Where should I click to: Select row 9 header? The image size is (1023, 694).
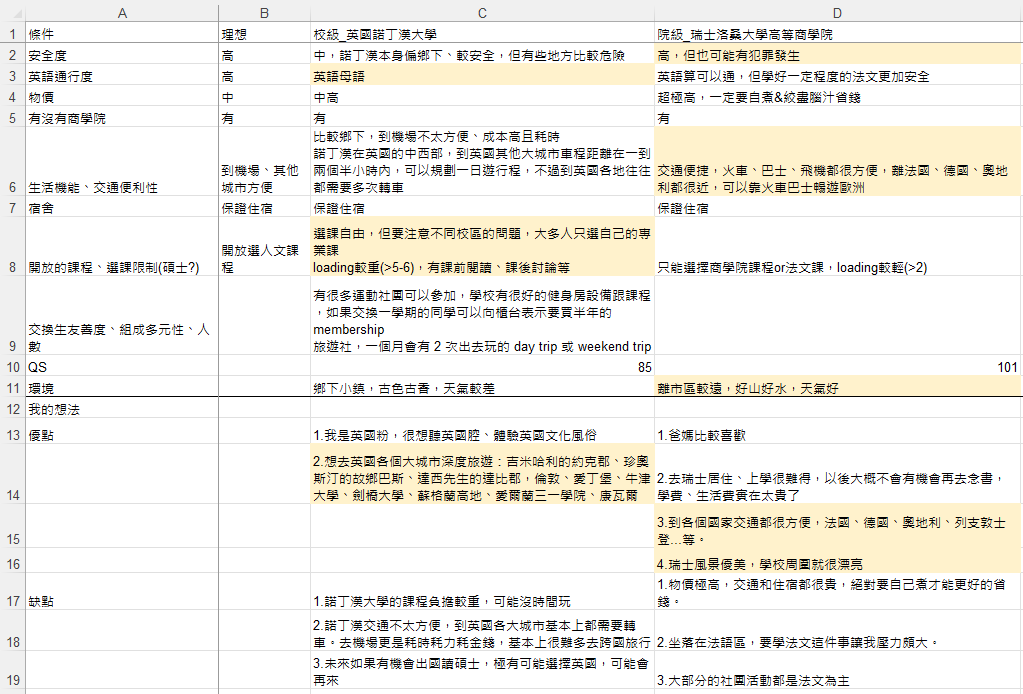click(12, 316)
